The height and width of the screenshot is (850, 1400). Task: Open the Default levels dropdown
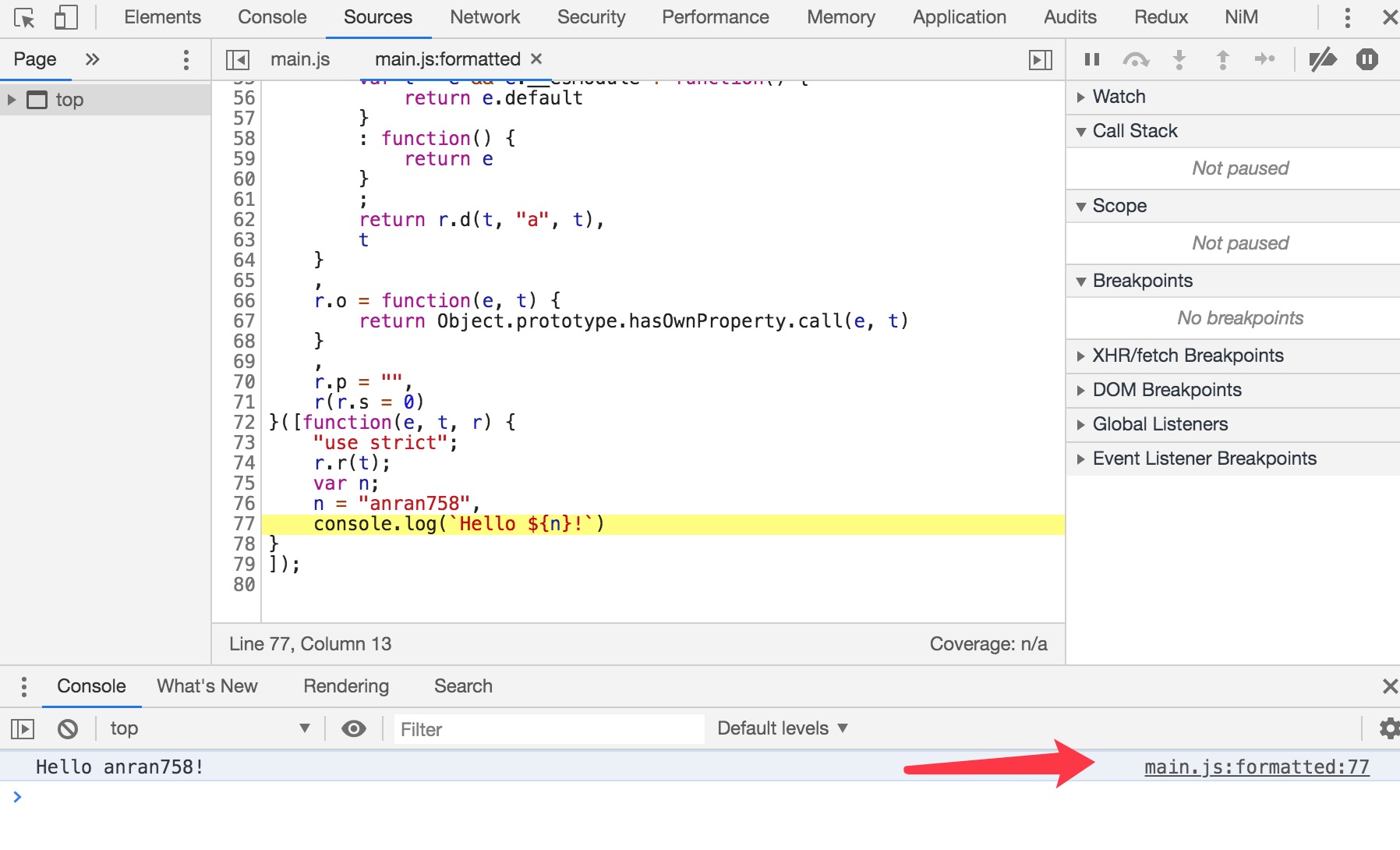point(780,728)
